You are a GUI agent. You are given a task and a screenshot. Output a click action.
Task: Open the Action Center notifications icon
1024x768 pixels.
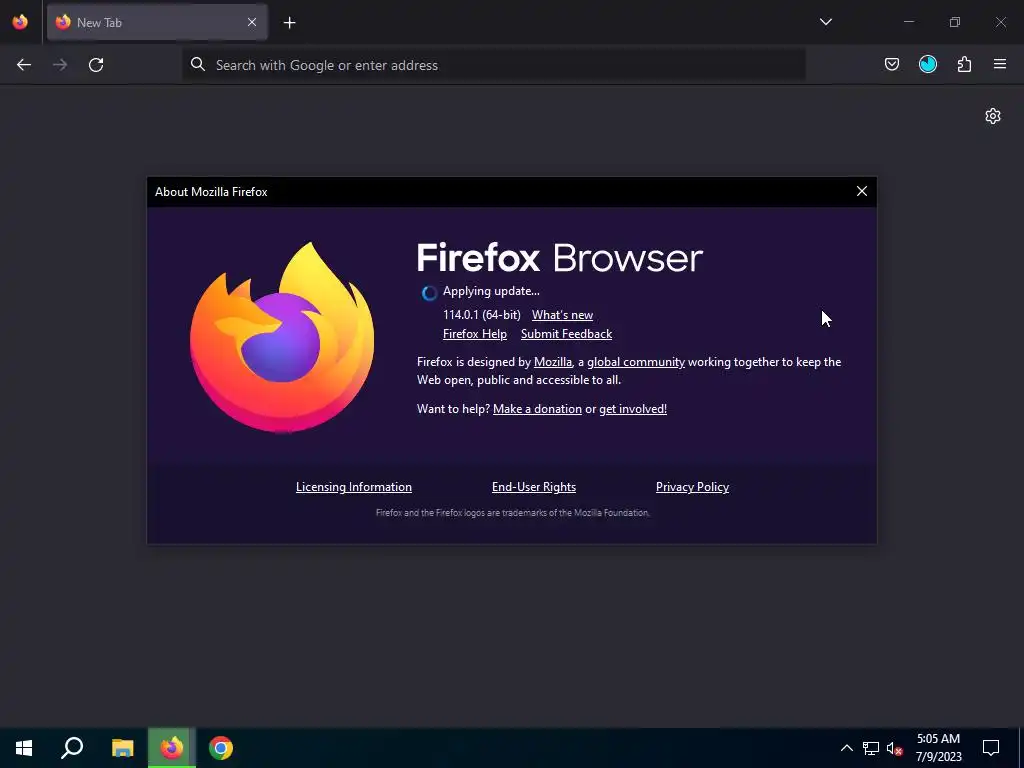pyautogui.click(x=991, y=748)
